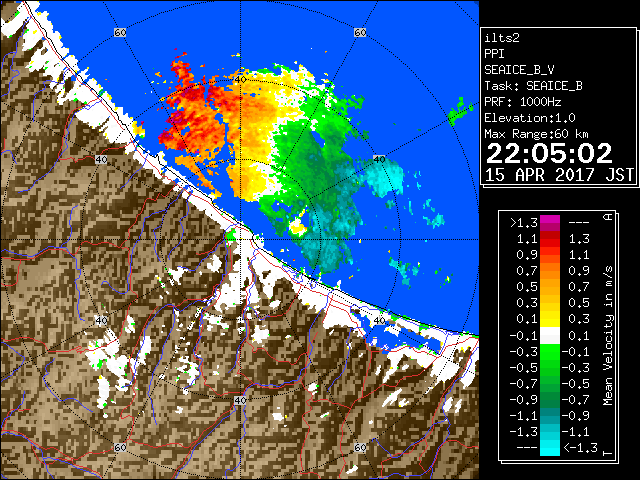Click the 40 km ring label due north
This screenshot has width=640, height=480.
click(x=240, y=79)
